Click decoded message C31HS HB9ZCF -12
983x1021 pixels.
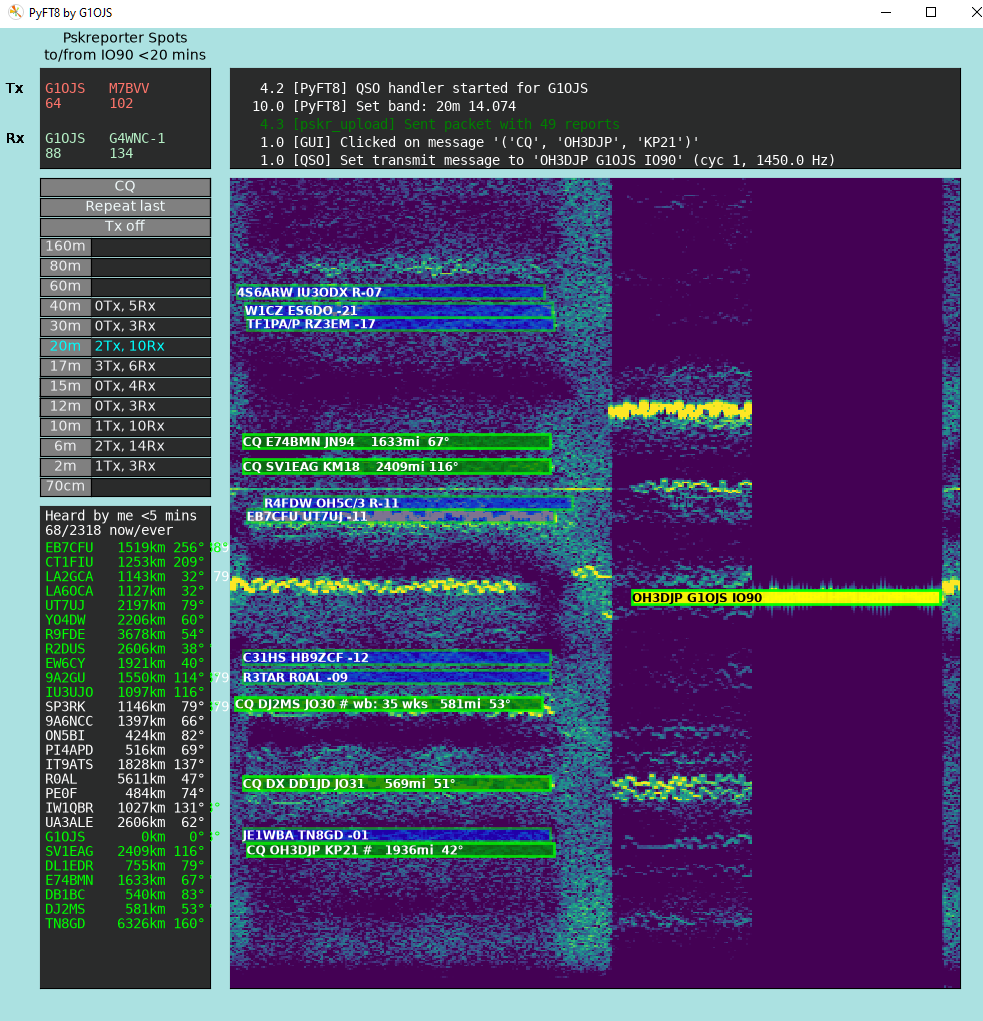point(396,658)
